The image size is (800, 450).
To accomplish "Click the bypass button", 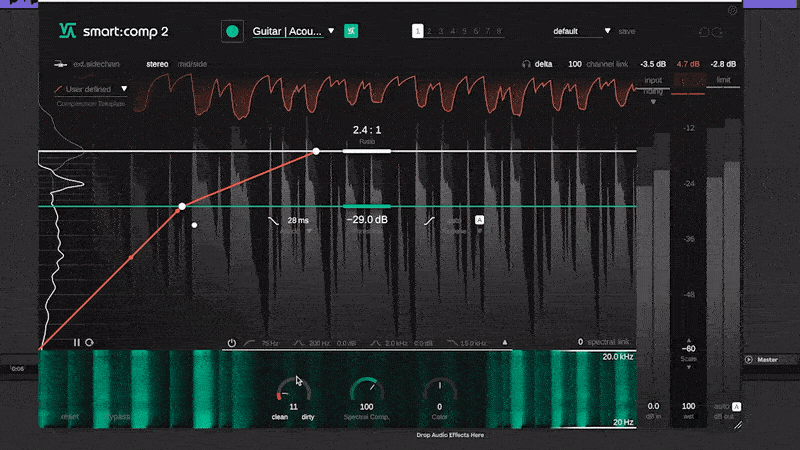I will click(119, 416).
